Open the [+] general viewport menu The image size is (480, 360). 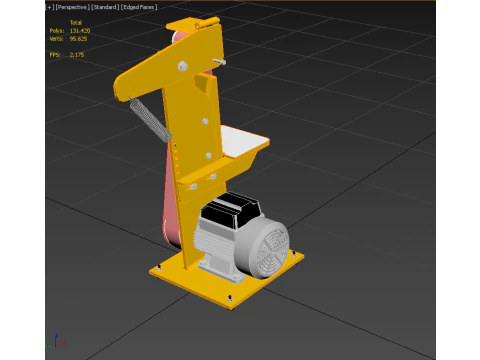coord(50,7)
